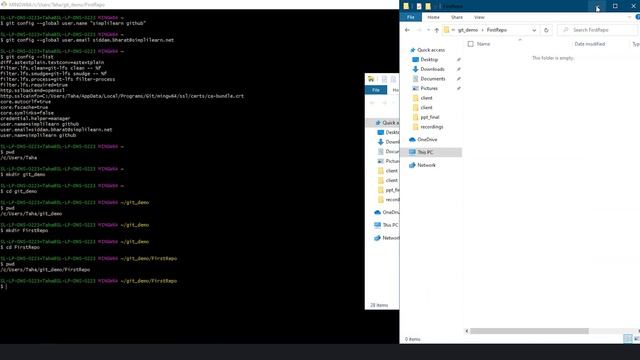Click the New folder icon in FirstRepo title bar
Screen dimensions: 640x360
coord(428,6)
